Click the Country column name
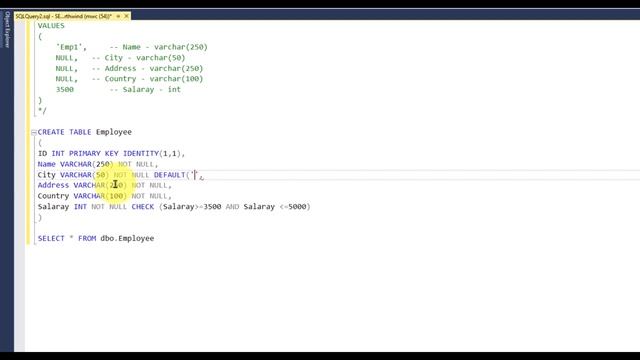This screenshot has height=360, width=640. click(53, 196)
